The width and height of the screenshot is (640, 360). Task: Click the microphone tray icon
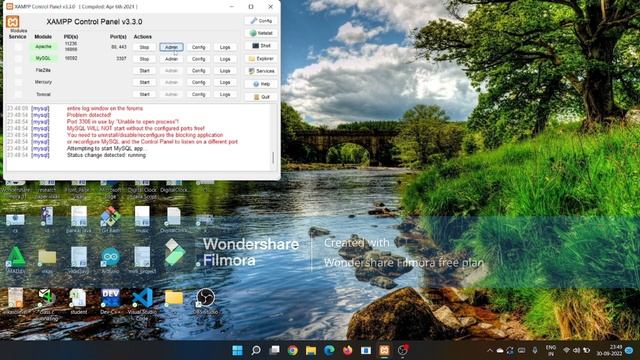(535, 350)
